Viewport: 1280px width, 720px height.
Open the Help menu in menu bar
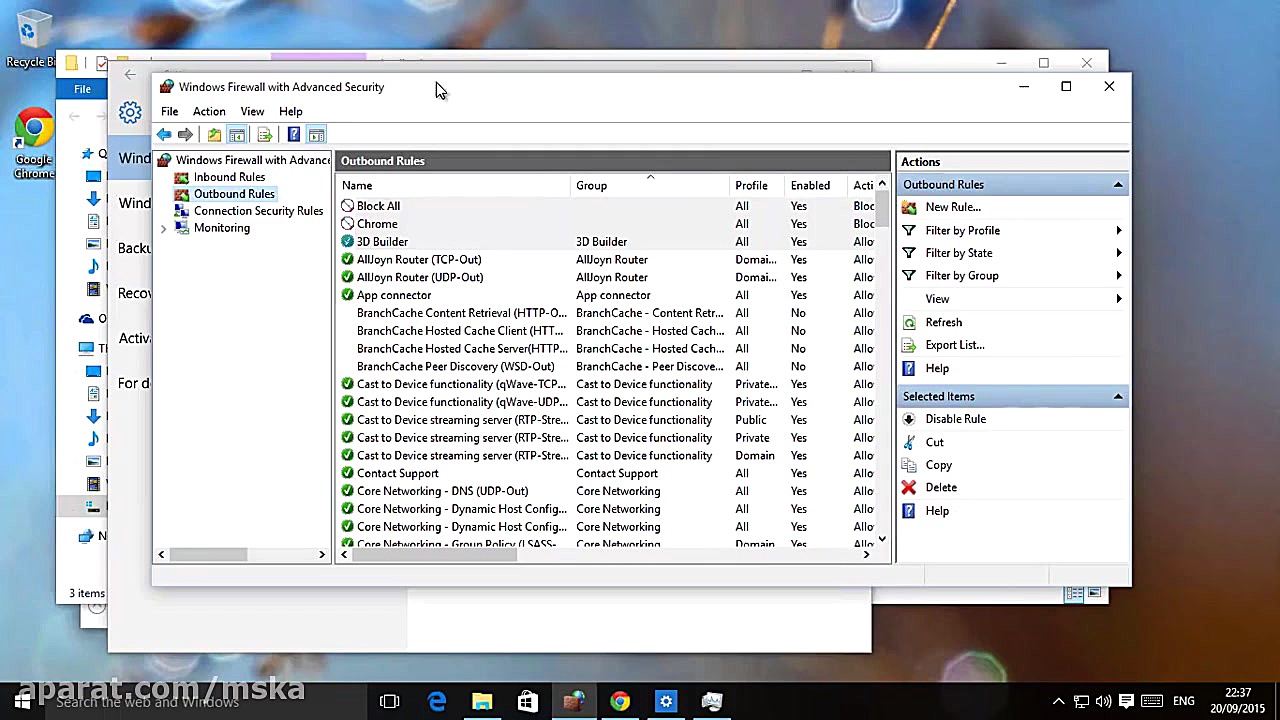click(x=291, y=111)
